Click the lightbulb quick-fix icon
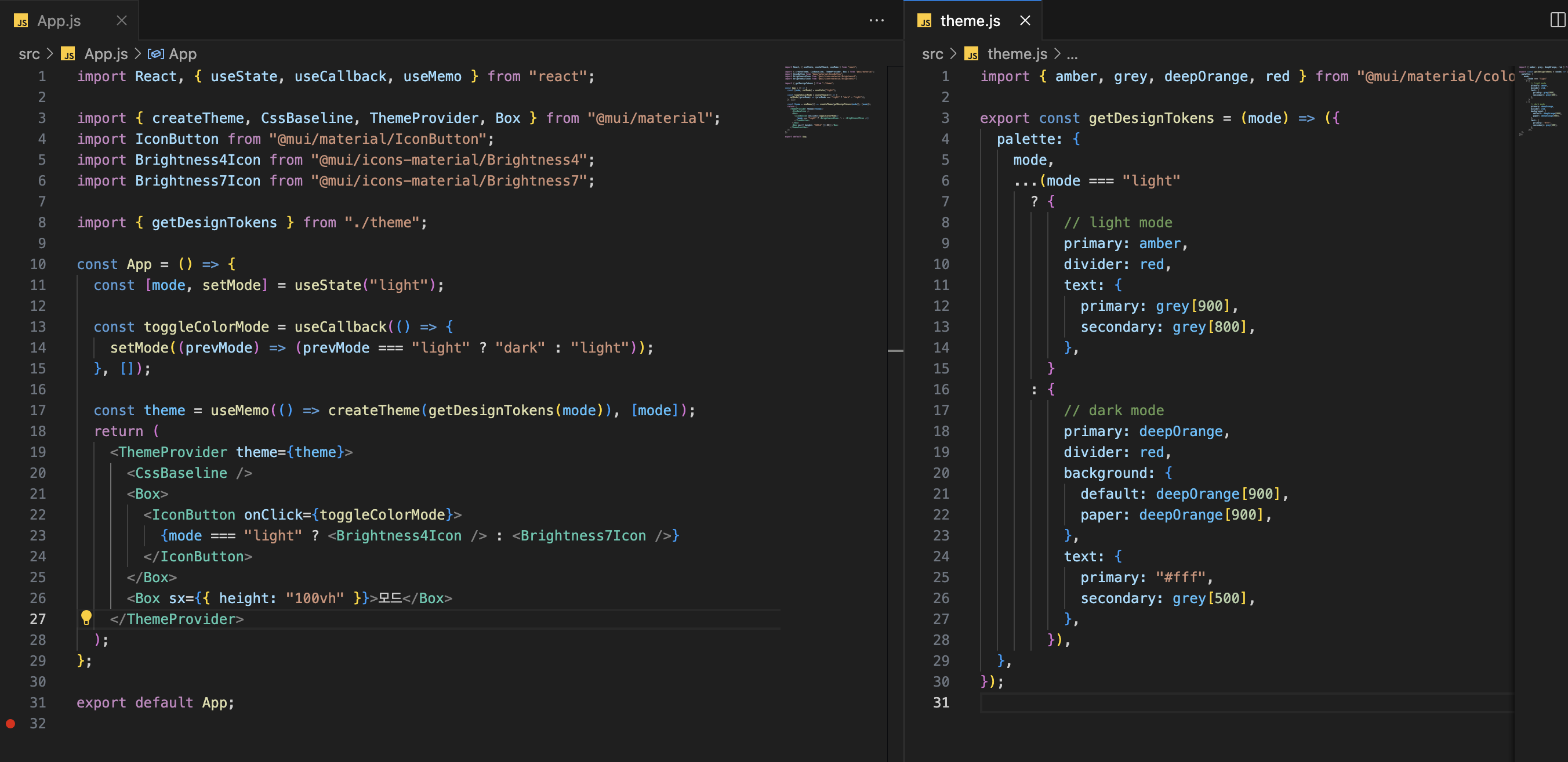1568x762 pixels. [86, 618]
